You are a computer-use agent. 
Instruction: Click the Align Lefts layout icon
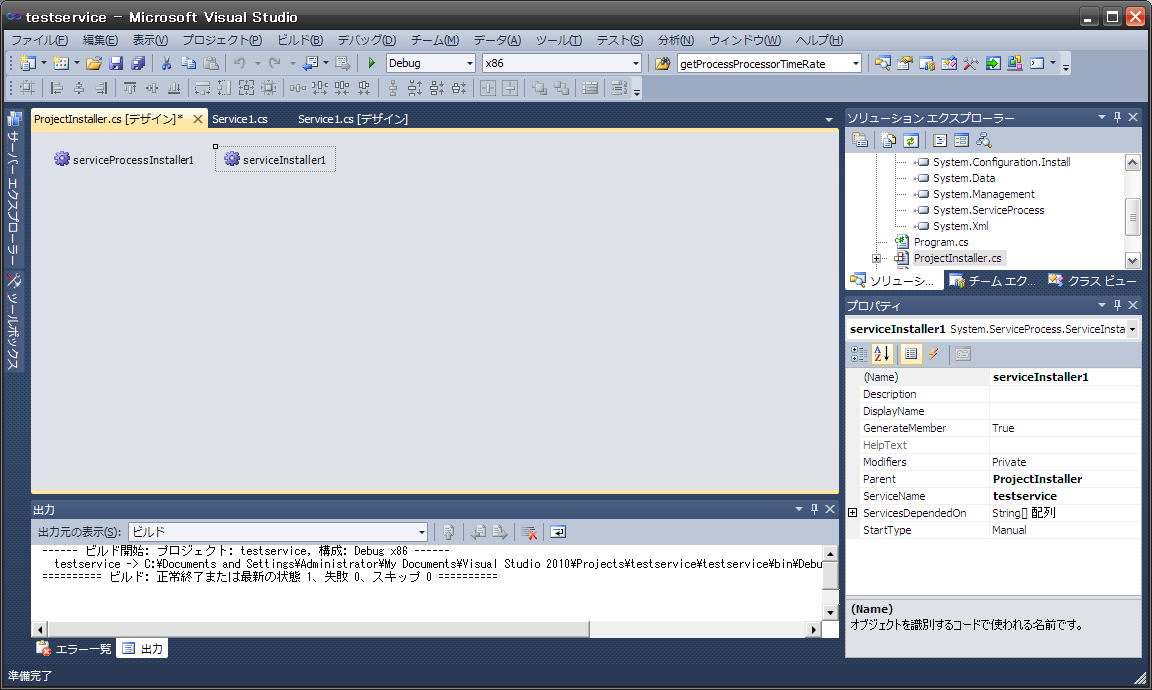[57, 88]
